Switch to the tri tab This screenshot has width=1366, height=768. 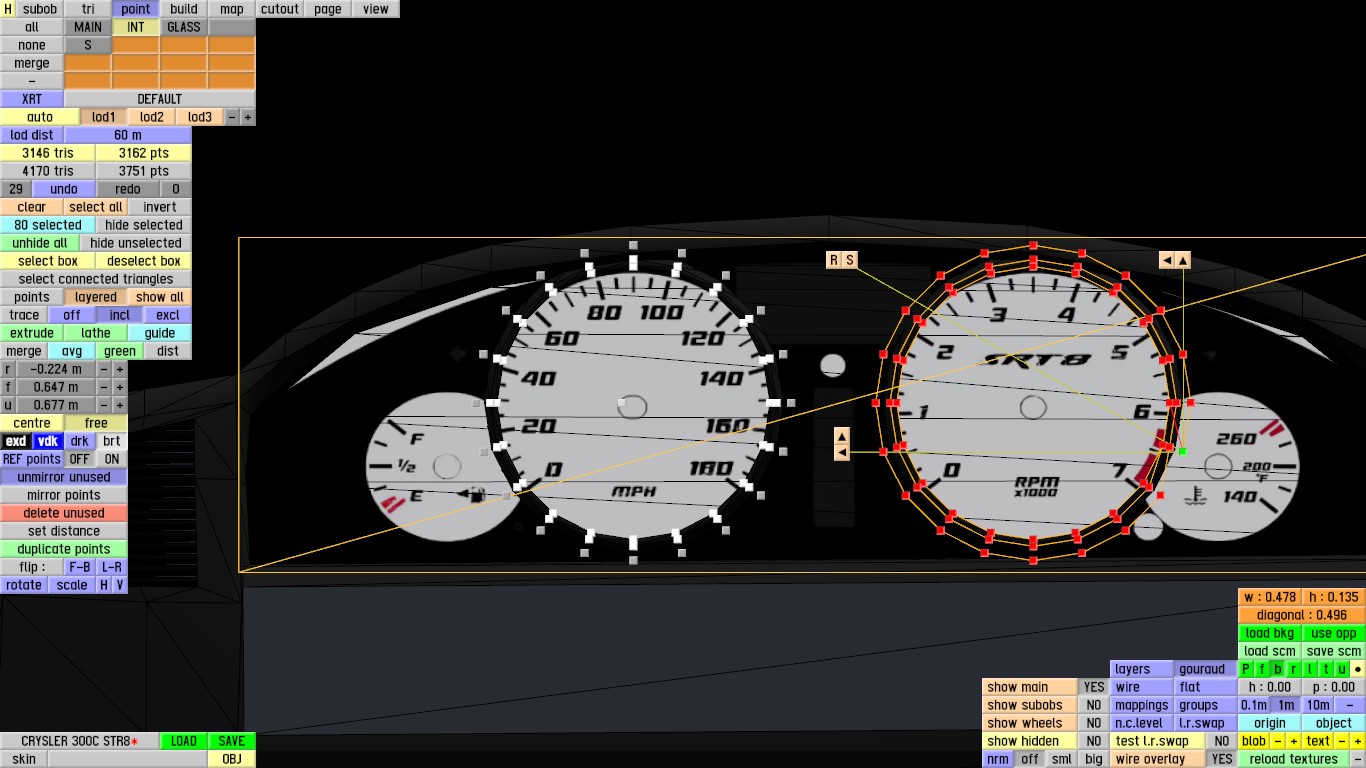click(88, 9)
